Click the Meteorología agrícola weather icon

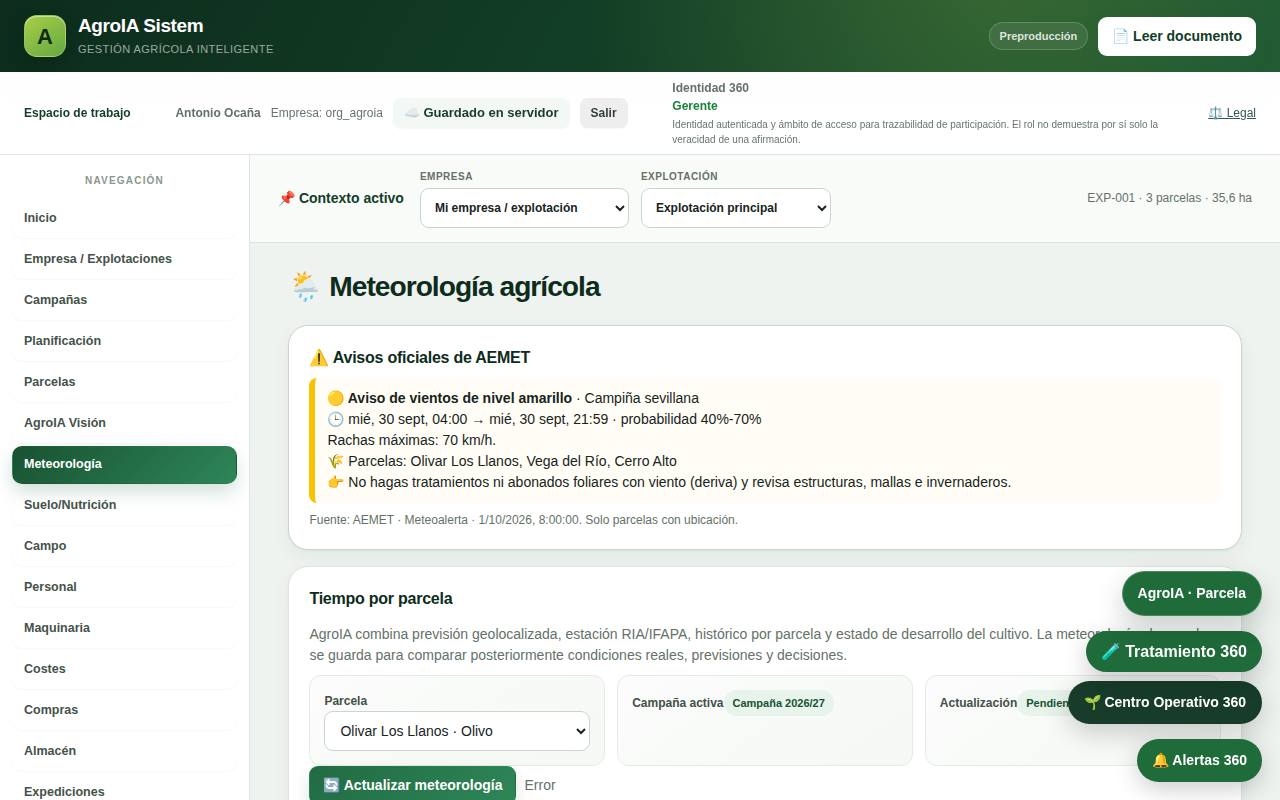[305, 287]
